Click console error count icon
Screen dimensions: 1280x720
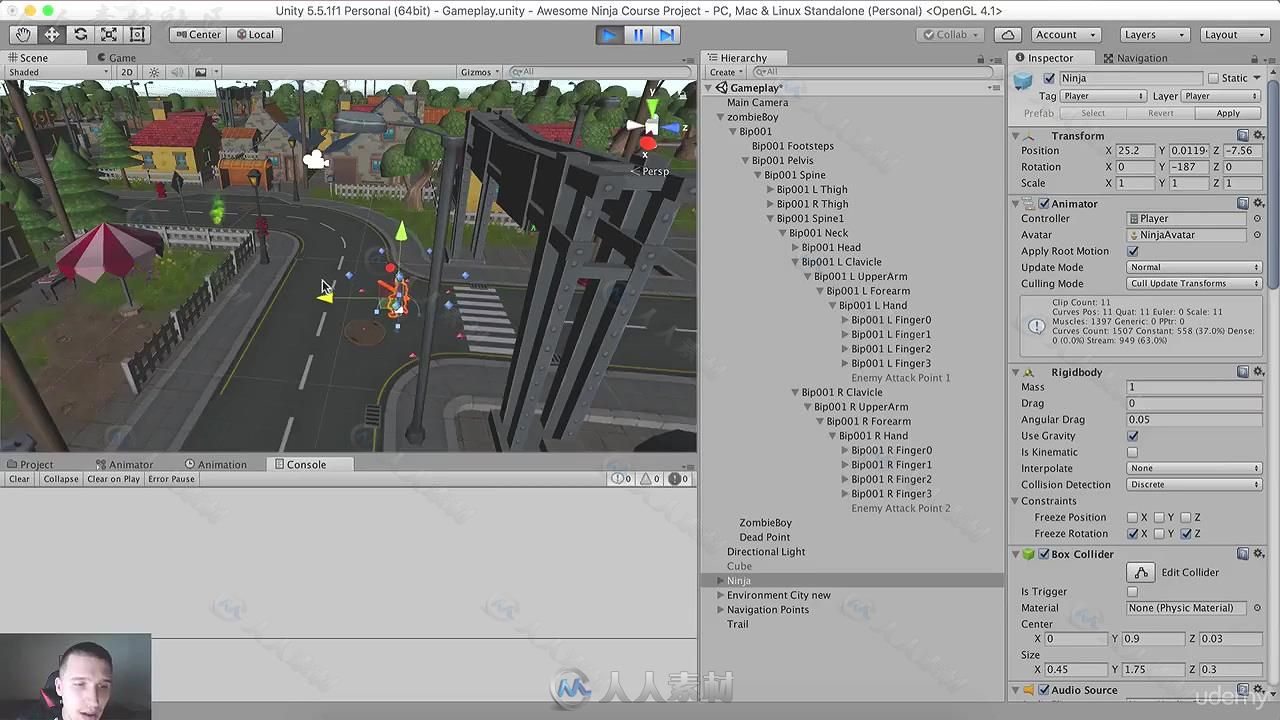679,479
